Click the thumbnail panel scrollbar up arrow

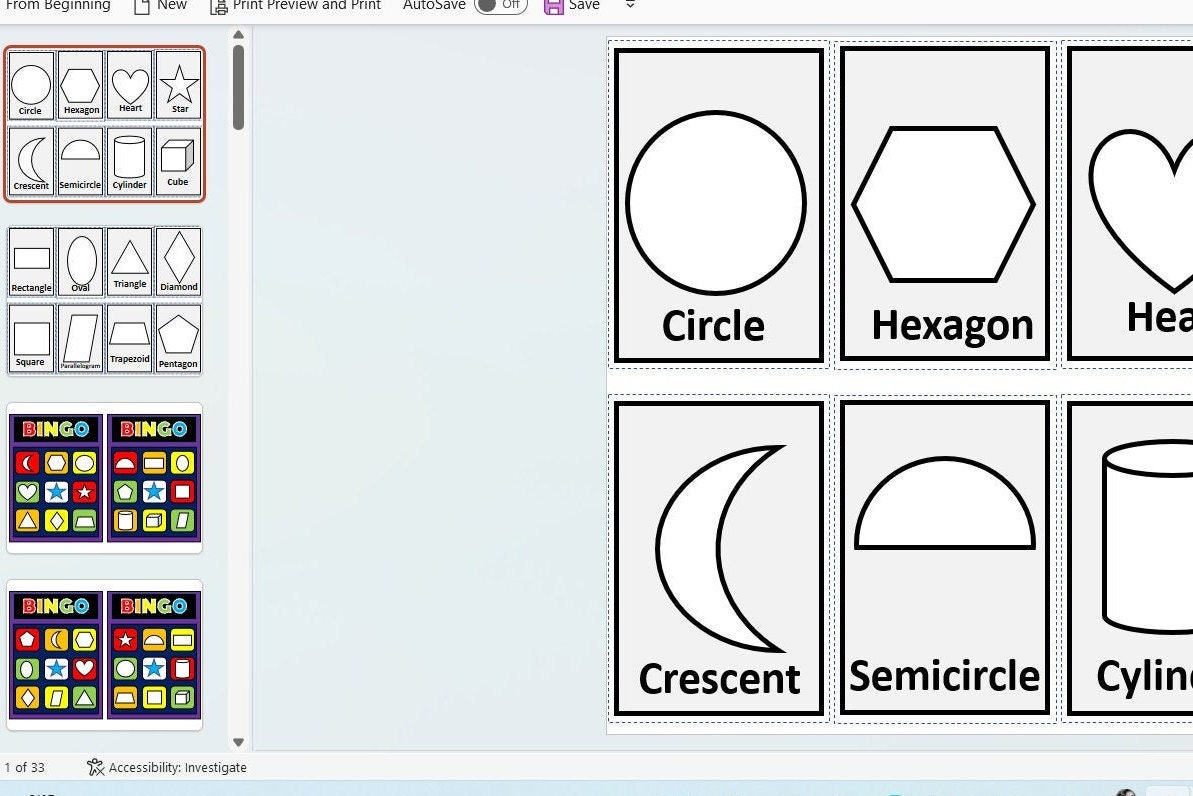tap(238, 35)
